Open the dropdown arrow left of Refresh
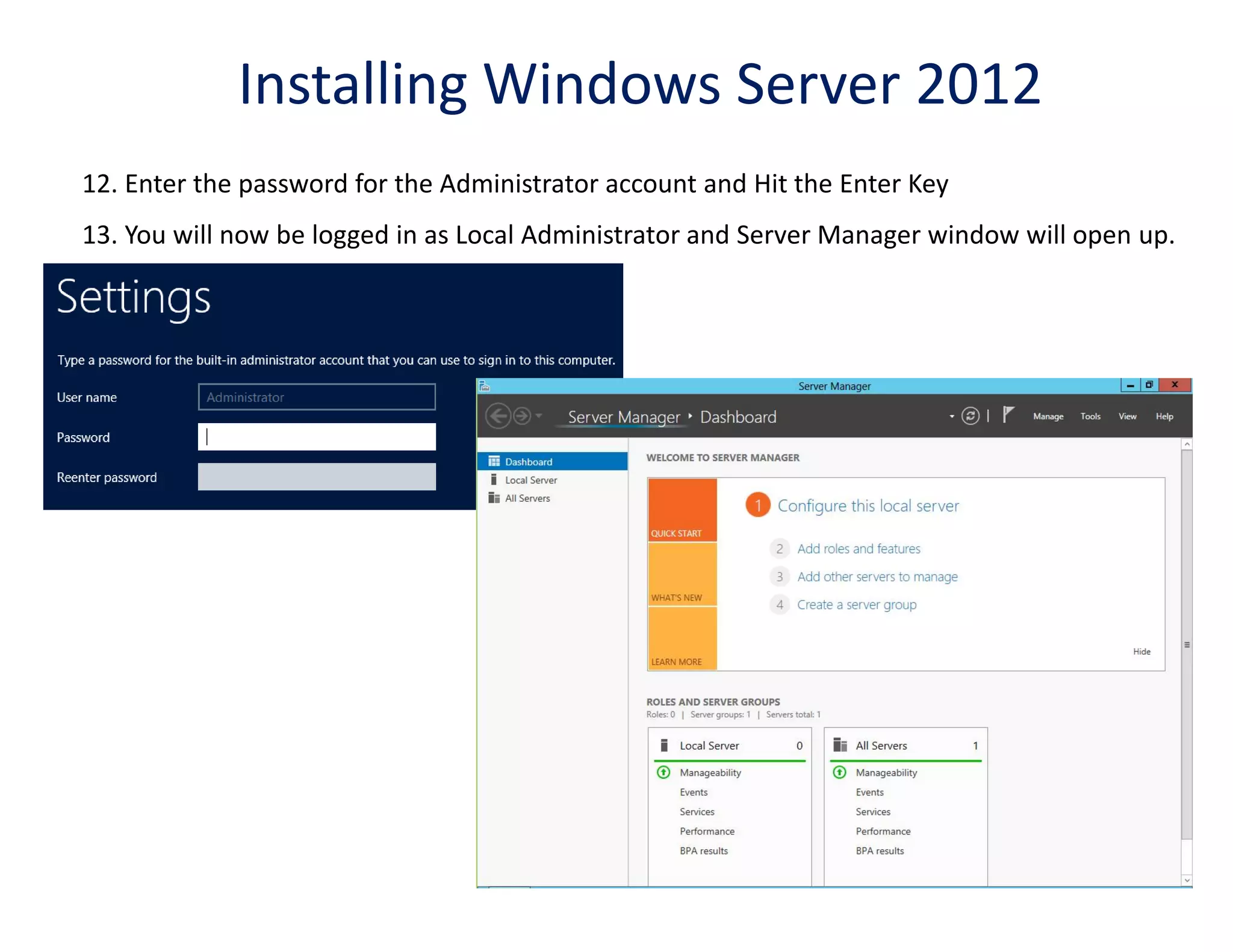The height and width of the screenshot is (952, 1233). 951,416
